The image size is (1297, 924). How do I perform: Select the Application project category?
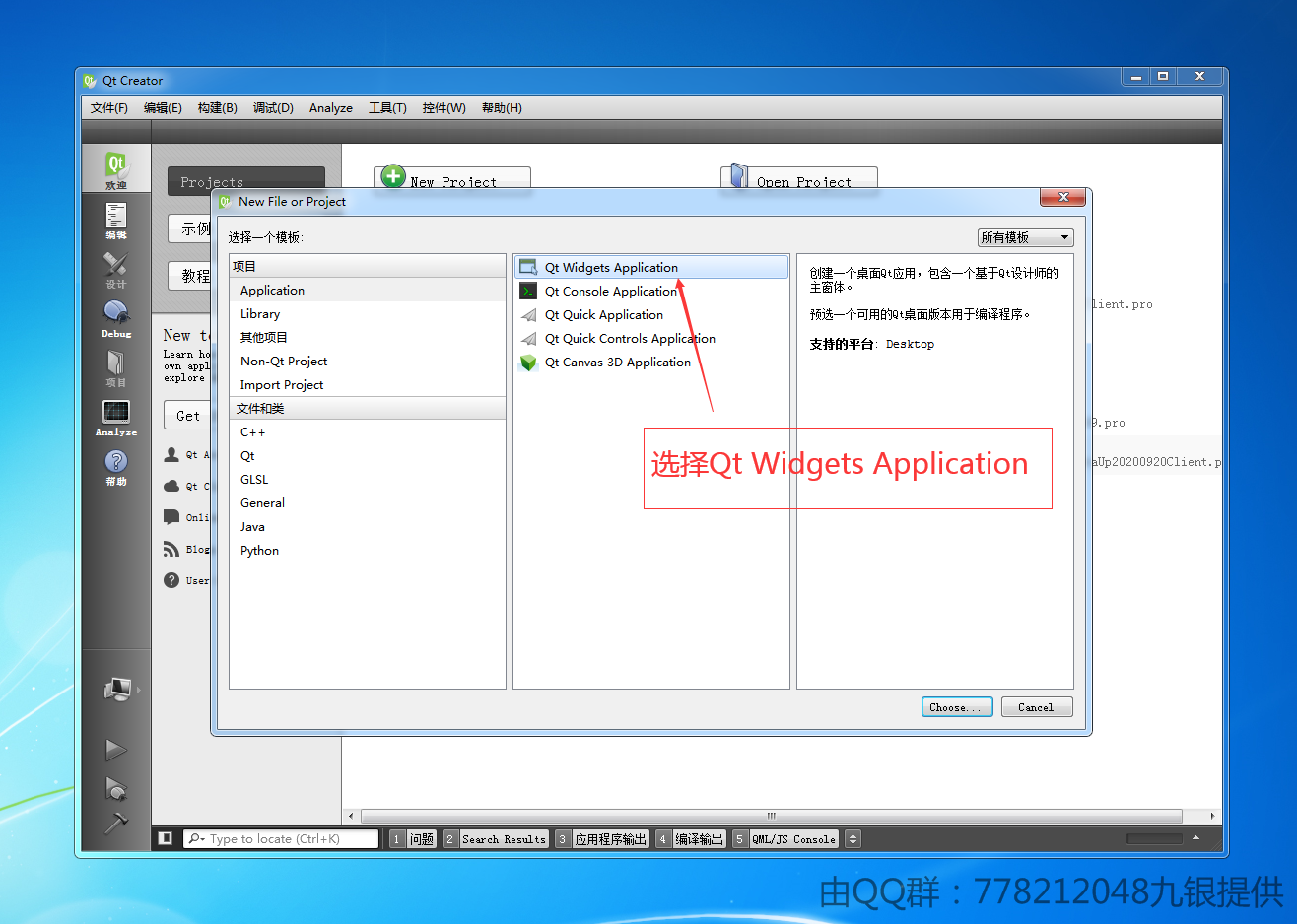click(x=367, y=291)
